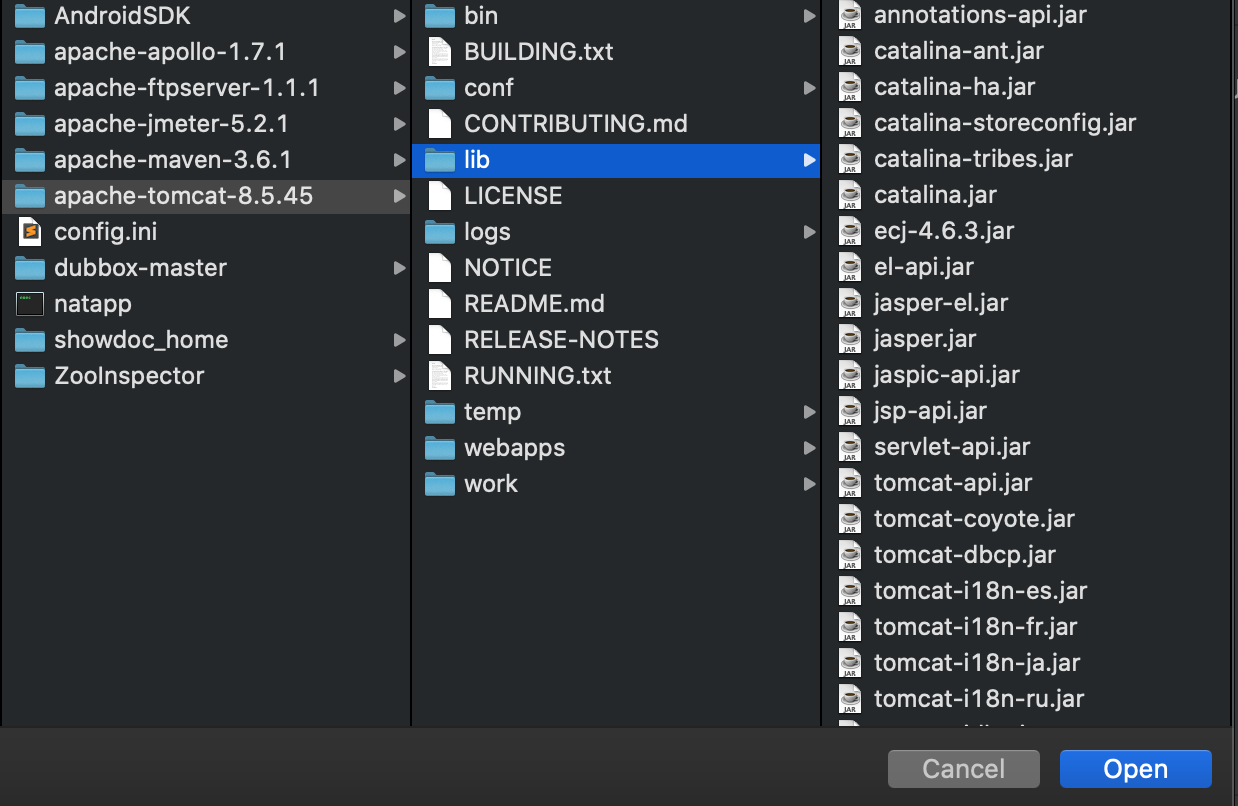Select tomcat-i18n-ru.jar file name
Image resolution: width=1238 pixels, height=806 pixels.
(979, 699)
